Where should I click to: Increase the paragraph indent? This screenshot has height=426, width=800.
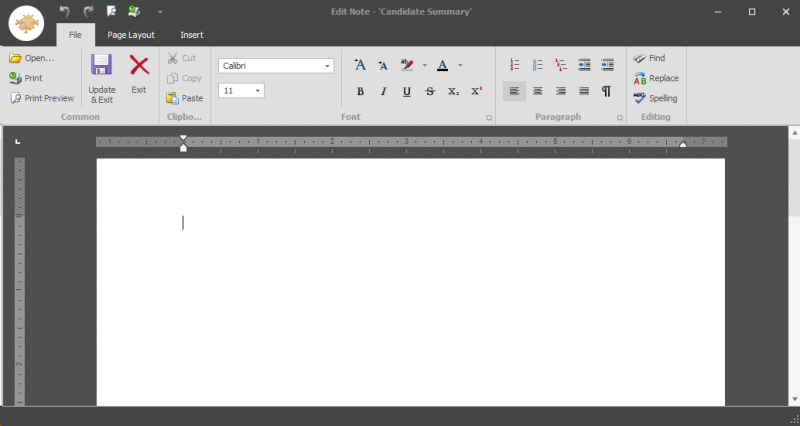pos(607,65)
